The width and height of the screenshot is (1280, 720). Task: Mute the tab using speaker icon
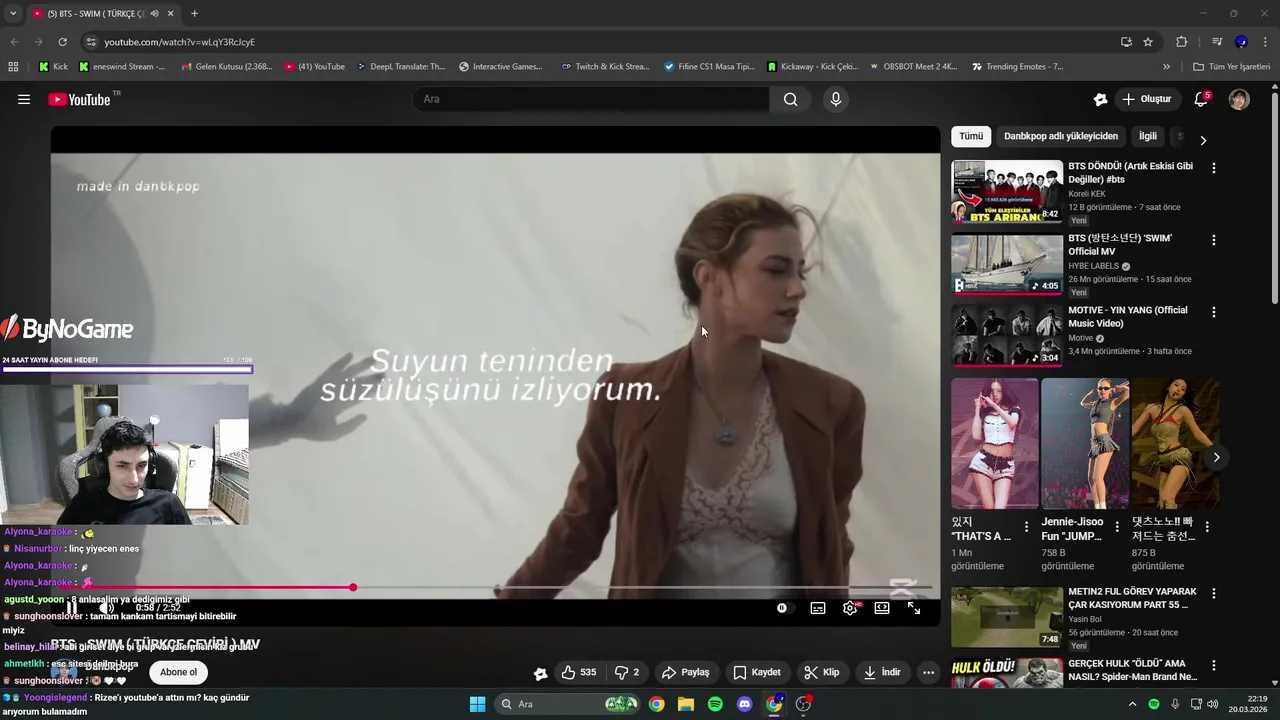[x=154, y=14]
